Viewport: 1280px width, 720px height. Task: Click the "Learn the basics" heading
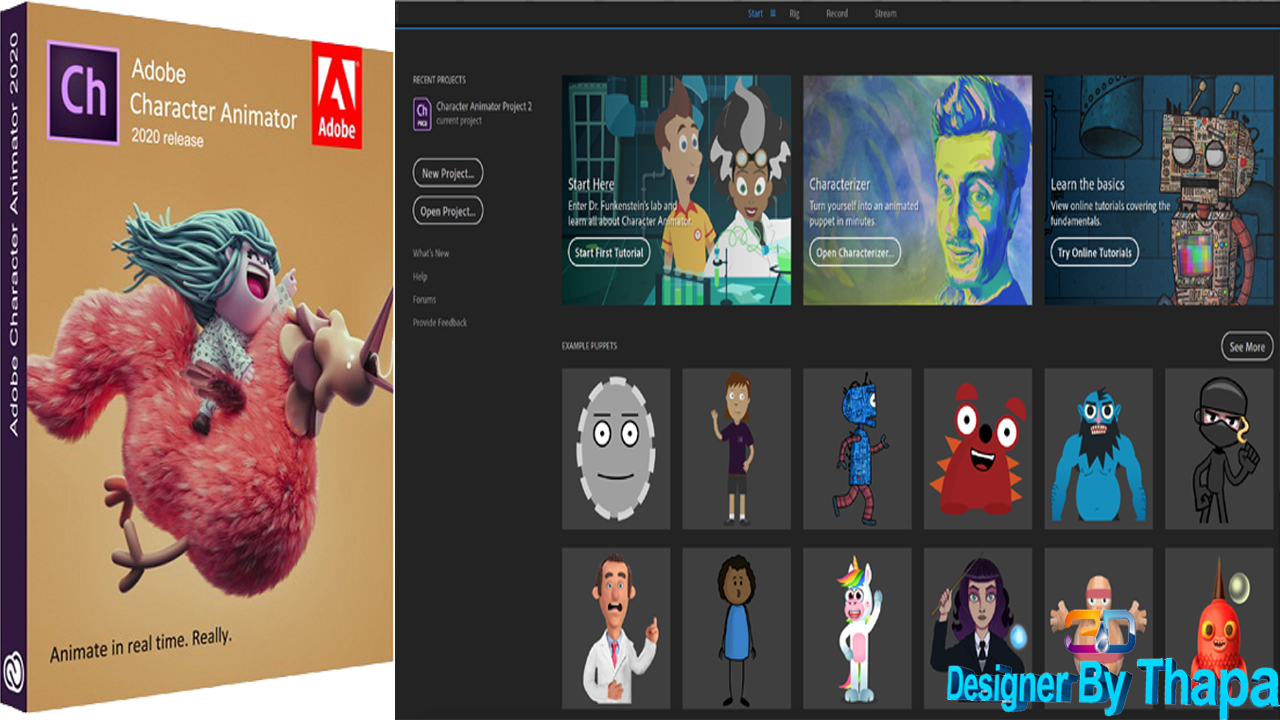[x=1088, y=185]
